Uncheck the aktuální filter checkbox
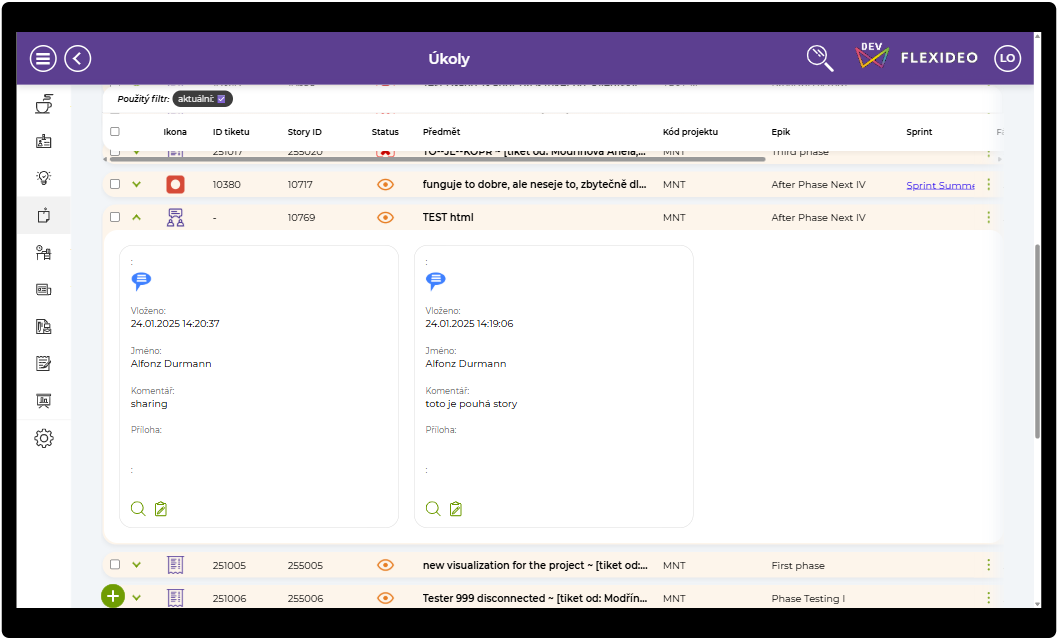This screenshot has width=1059, height=640. click(222, 99)
